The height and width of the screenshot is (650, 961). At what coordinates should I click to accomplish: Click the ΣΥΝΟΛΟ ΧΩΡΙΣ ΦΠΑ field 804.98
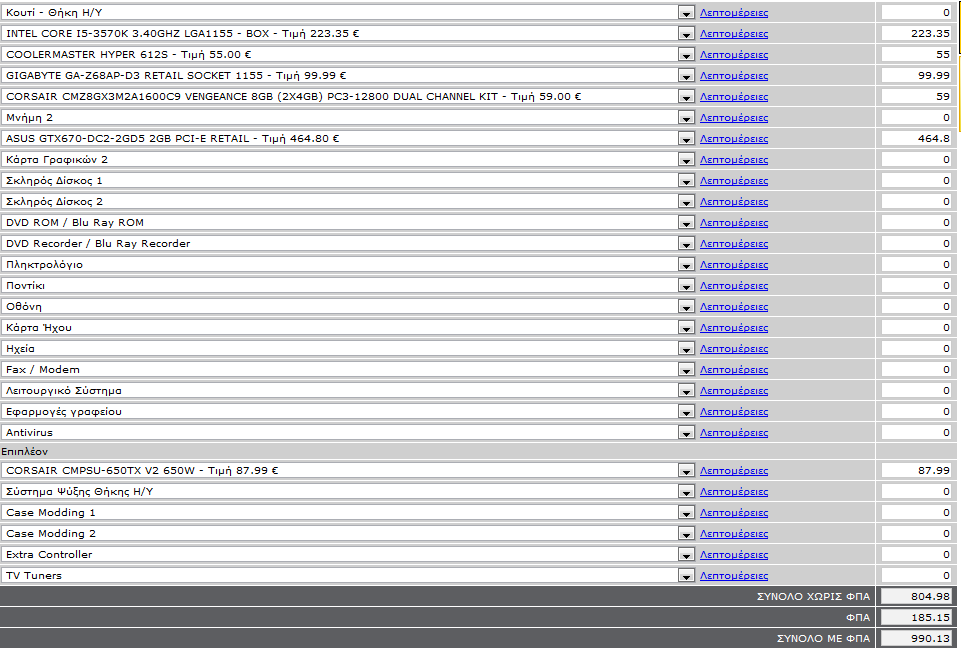pyautogui.click(x=917, y=596)
